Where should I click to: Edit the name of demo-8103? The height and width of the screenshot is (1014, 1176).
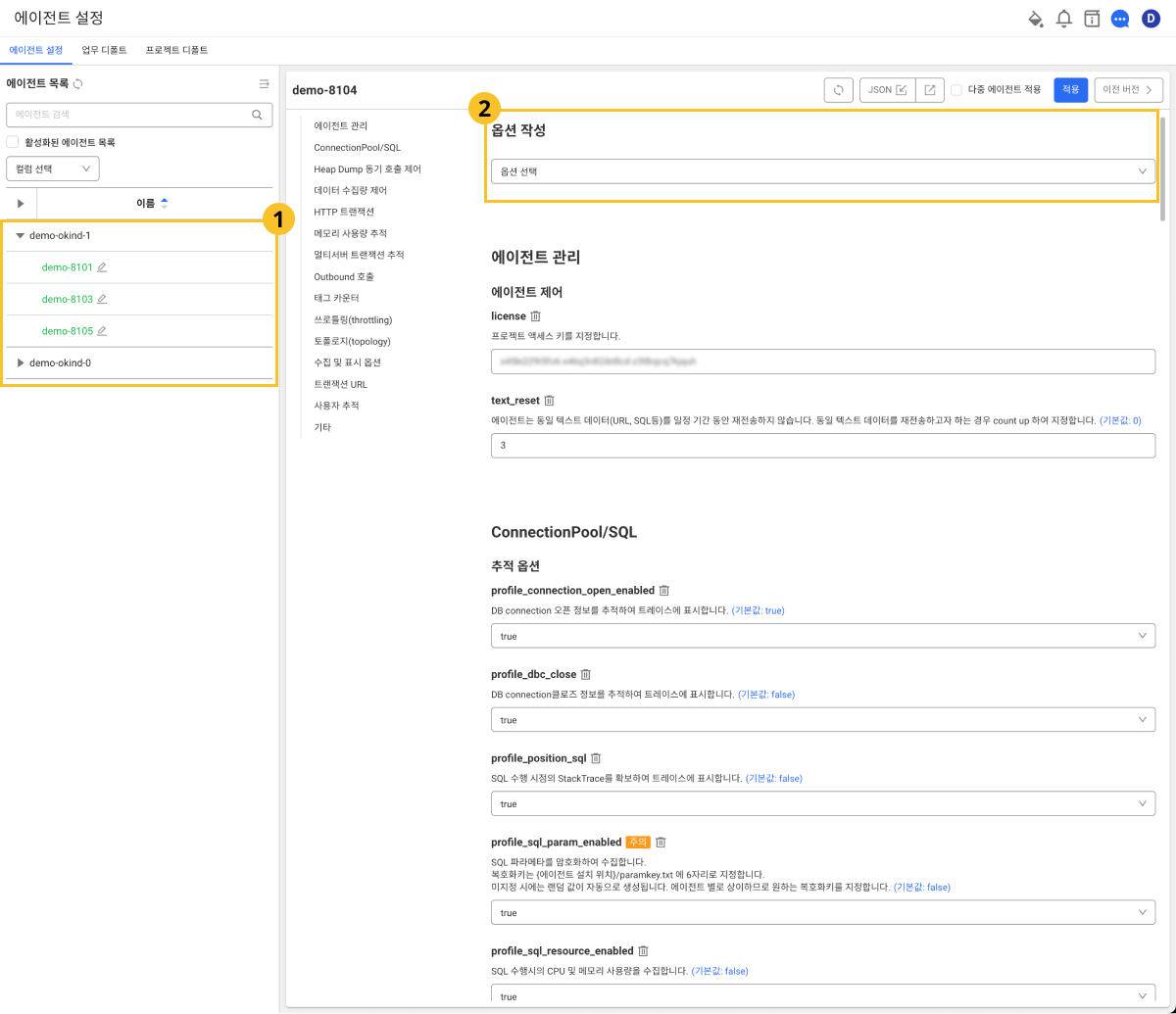coord(102,299)
